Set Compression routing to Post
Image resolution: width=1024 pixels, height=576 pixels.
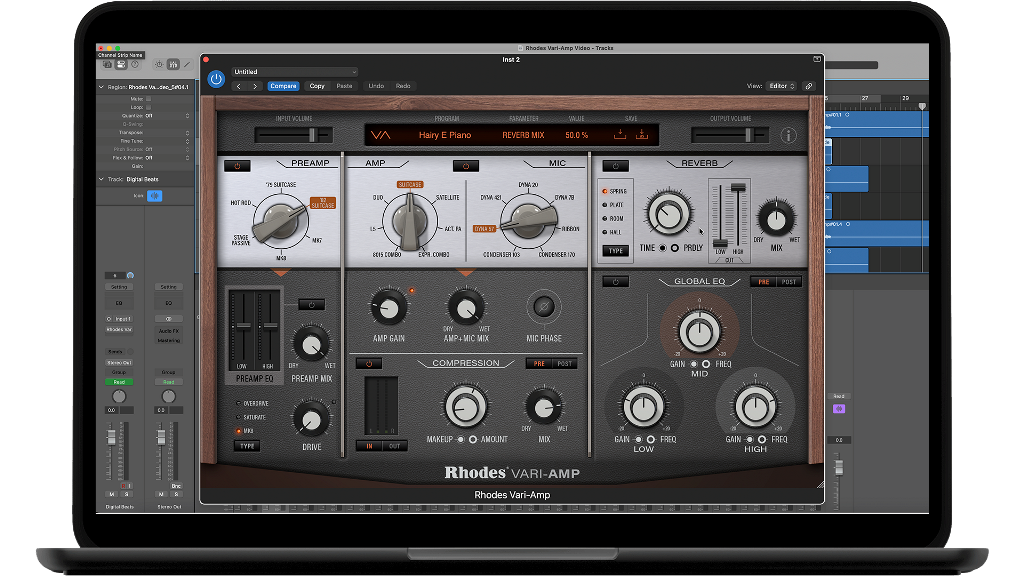[564, 364]
